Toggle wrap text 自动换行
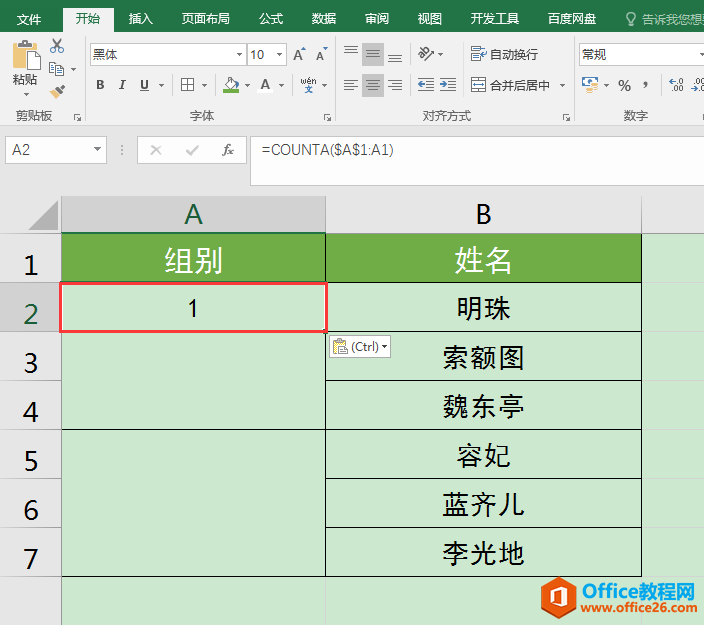Viewport: 704px width, 625px height. coord(504,54)
